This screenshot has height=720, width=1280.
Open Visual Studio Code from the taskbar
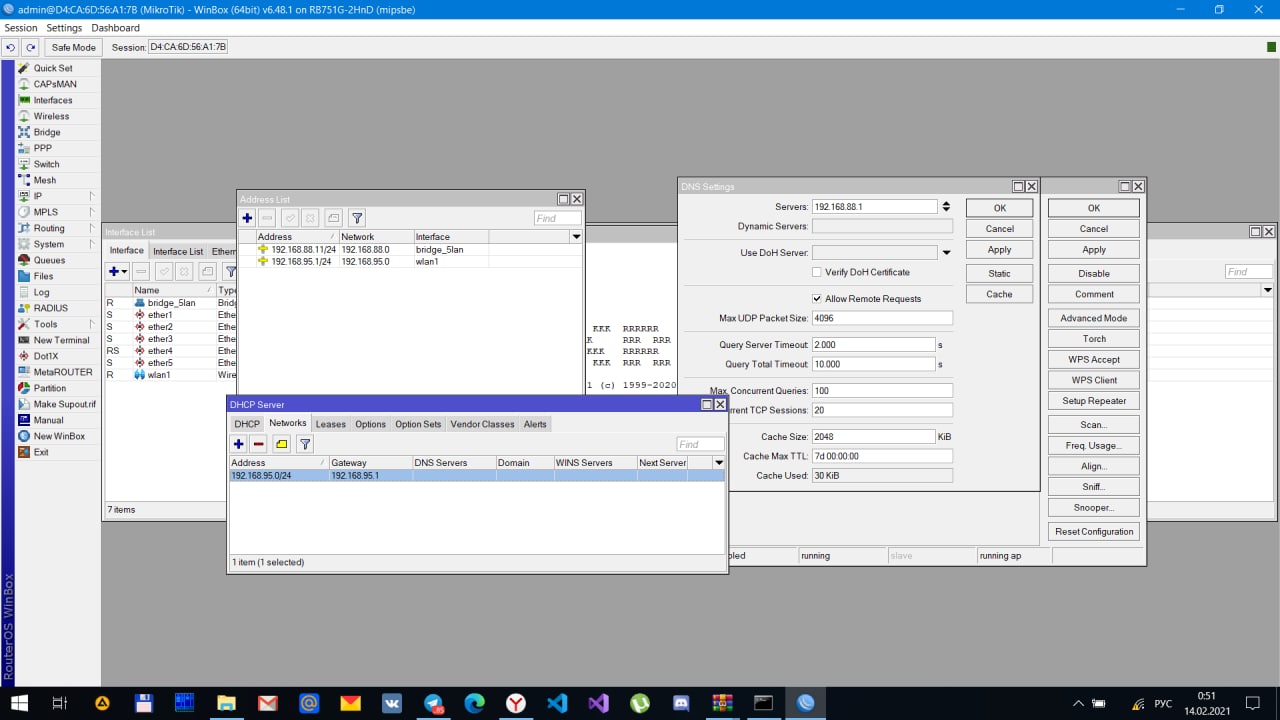coord(557,703)
